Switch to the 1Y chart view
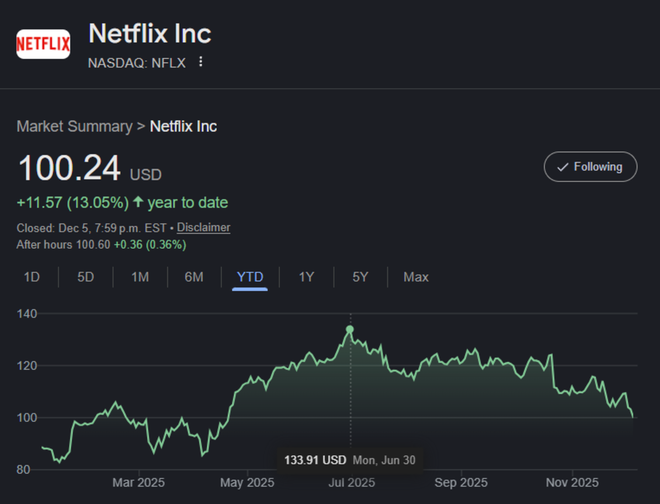 click(x=306, y=277)
